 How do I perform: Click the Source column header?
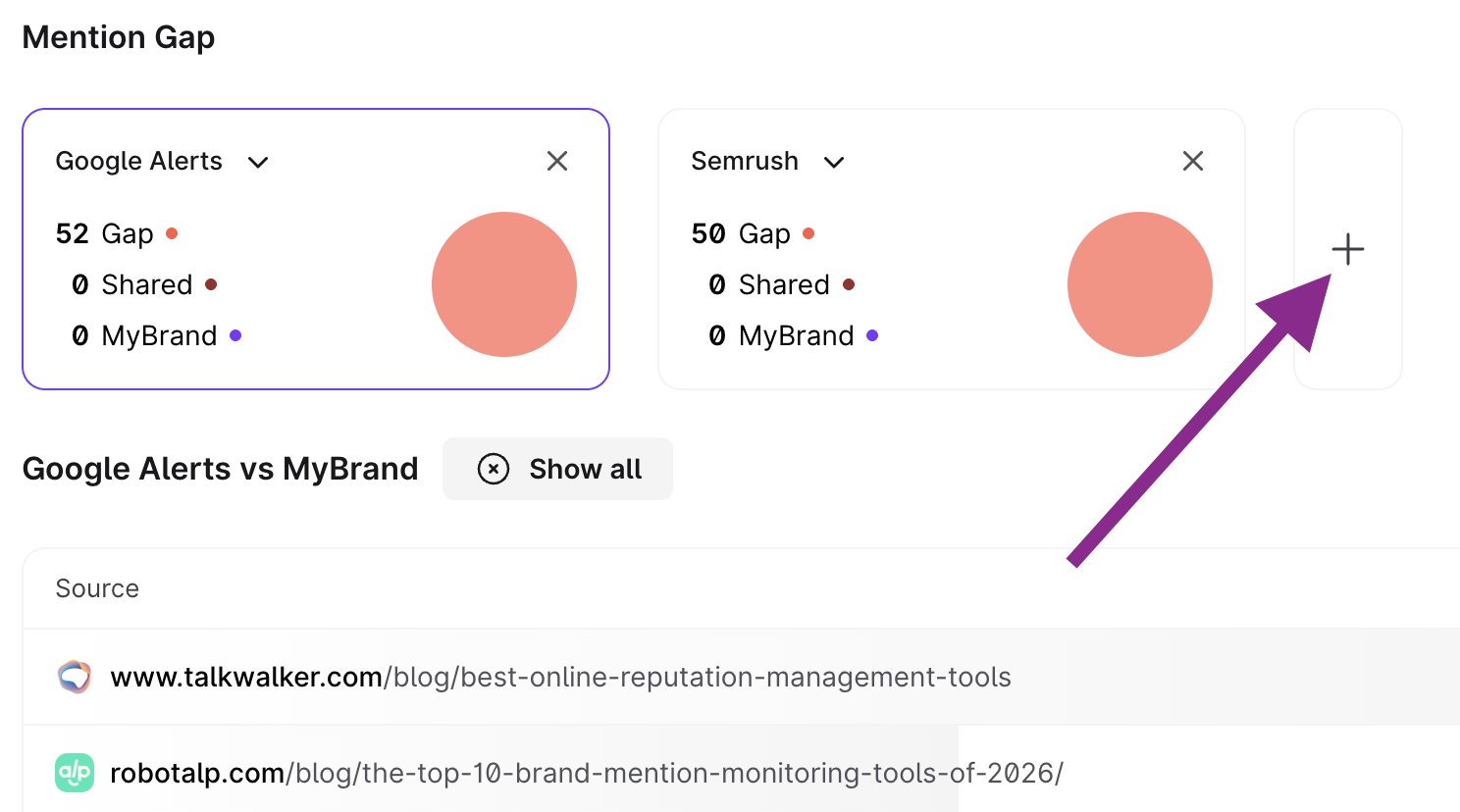[x=97, y=588]
